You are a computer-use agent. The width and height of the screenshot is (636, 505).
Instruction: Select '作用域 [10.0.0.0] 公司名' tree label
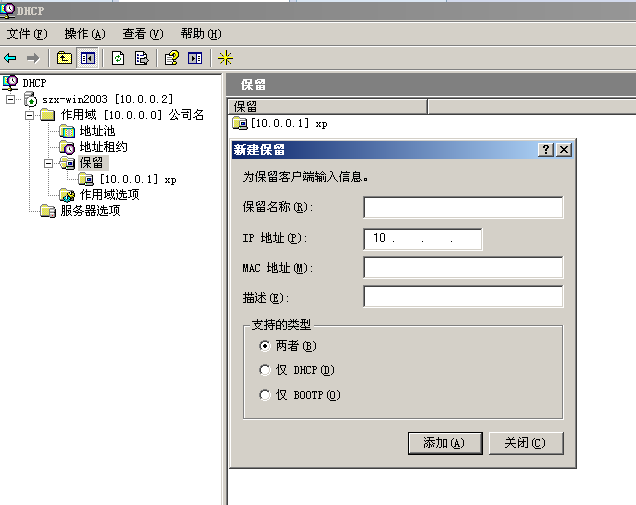(x=132, y=115)
